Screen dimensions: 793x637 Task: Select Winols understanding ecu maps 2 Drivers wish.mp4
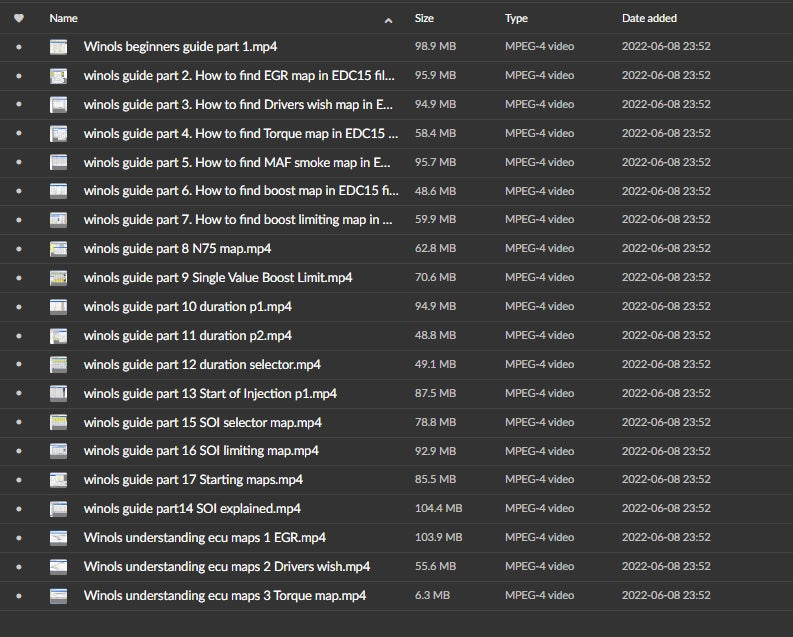tap(227, 567)
